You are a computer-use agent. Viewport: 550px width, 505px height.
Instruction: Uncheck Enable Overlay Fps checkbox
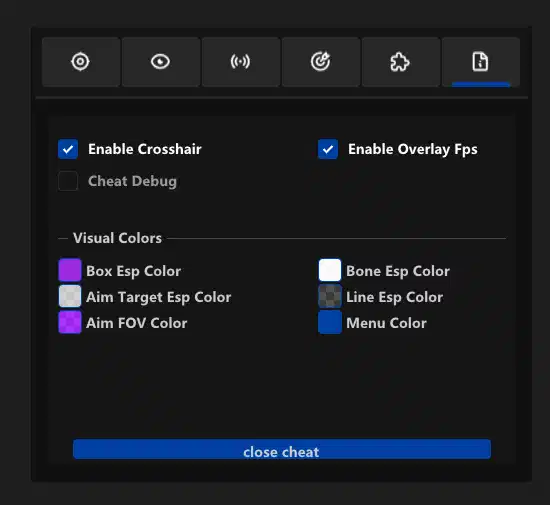tap(328, 149)
